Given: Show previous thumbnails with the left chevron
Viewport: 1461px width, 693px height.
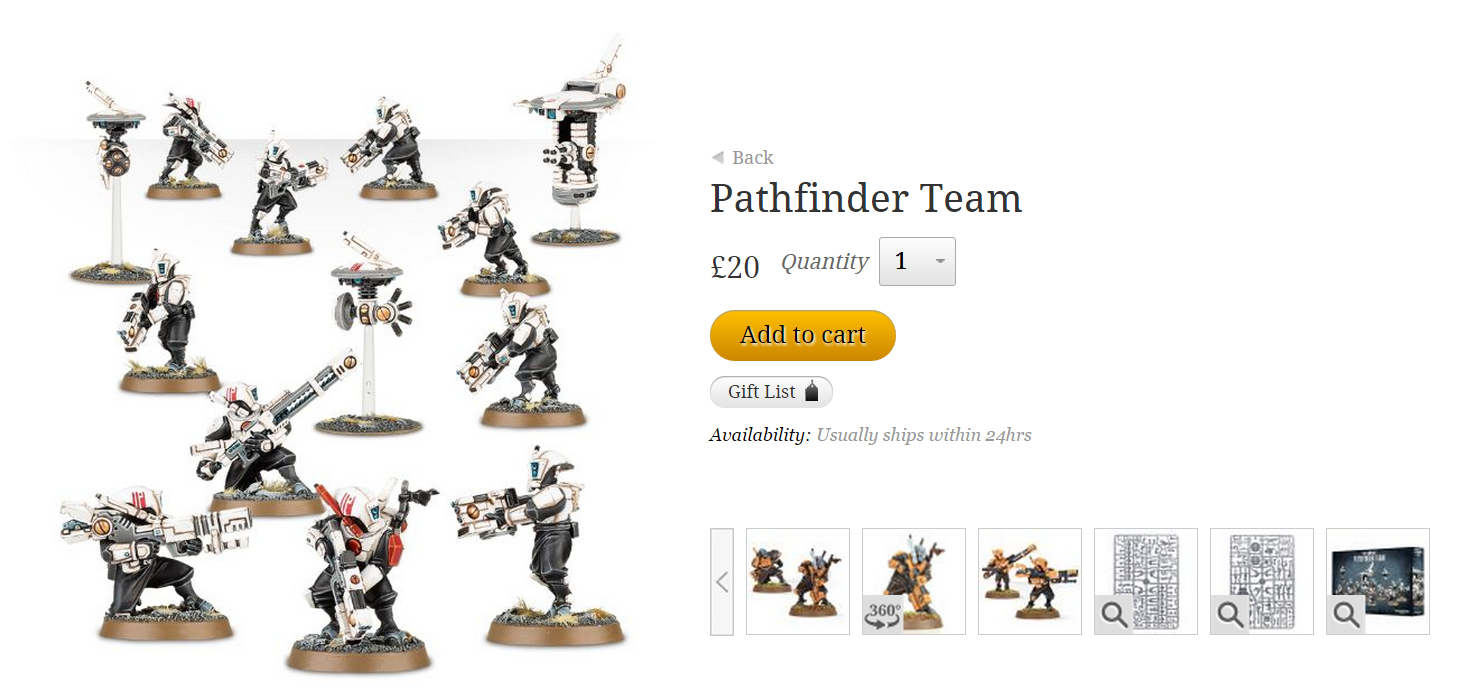Looking at the screenshot, I should (x=722, y=582).
